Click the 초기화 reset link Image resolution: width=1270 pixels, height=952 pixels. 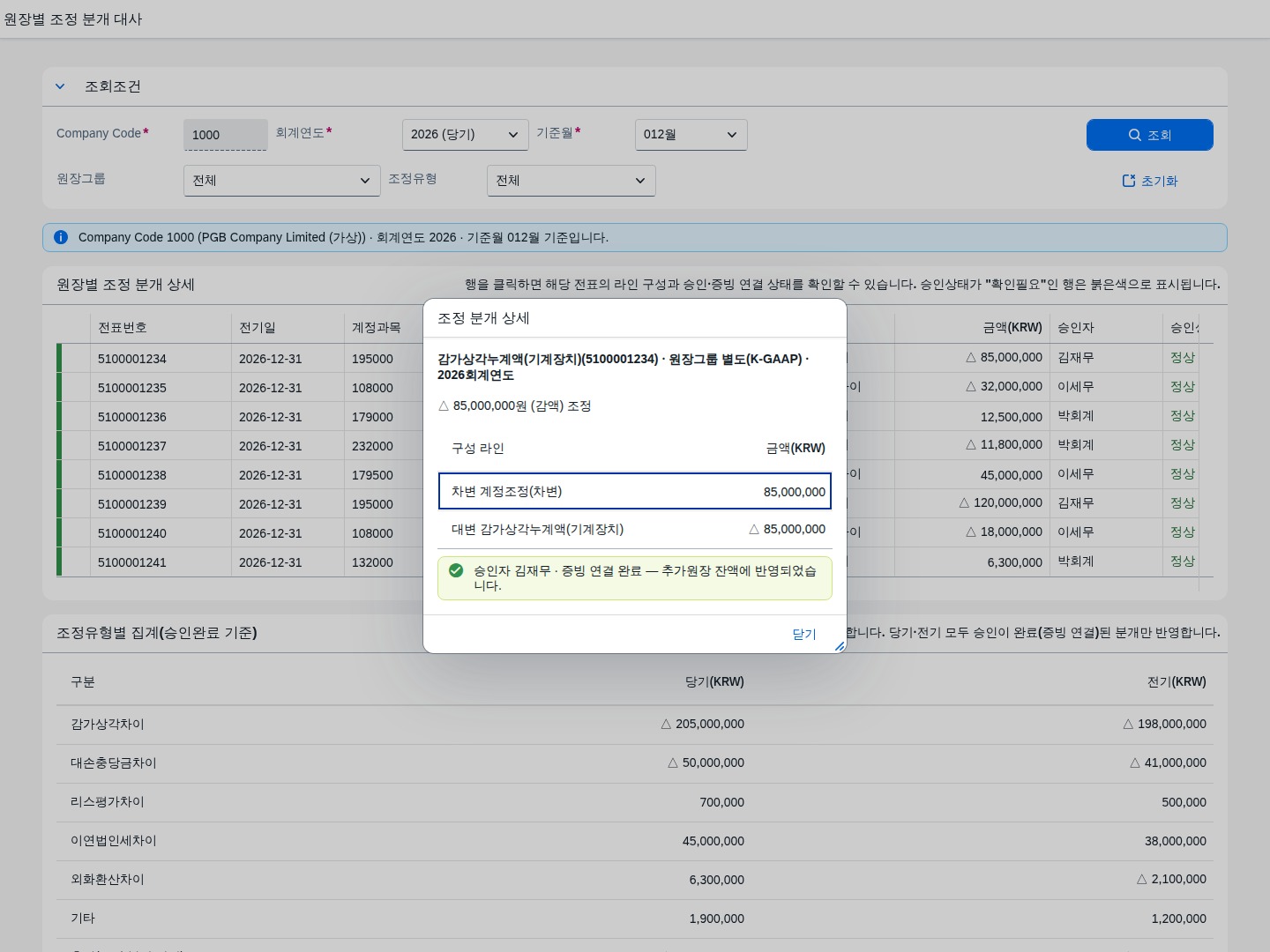click(x=1149, y=181)
